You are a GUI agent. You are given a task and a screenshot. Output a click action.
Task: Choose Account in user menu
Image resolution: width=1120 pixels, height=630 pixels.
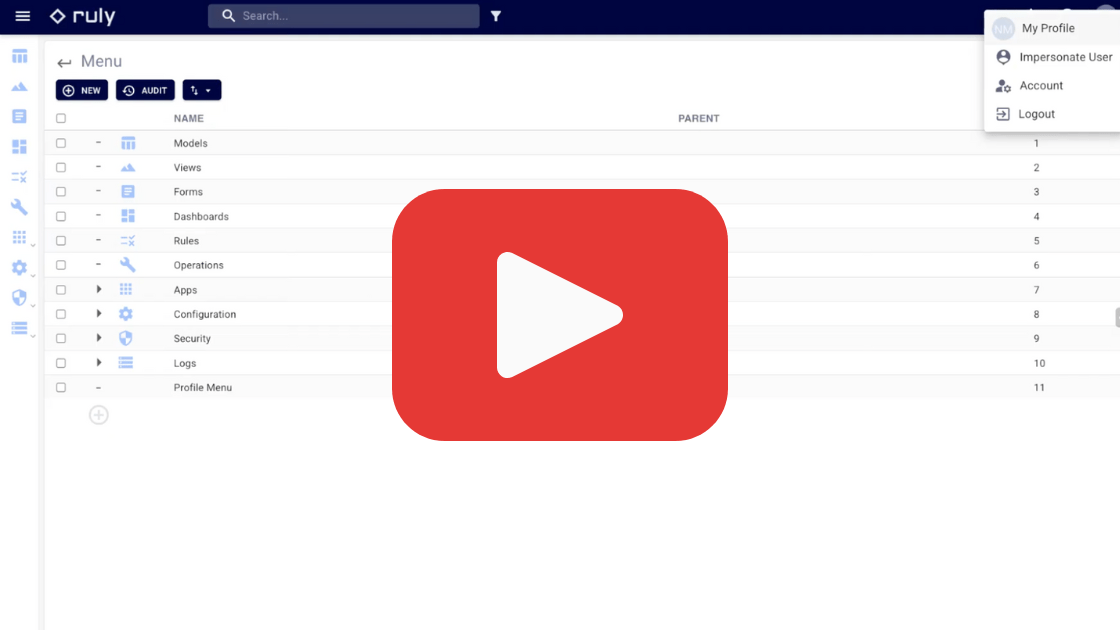click(x=1052, y=86)
